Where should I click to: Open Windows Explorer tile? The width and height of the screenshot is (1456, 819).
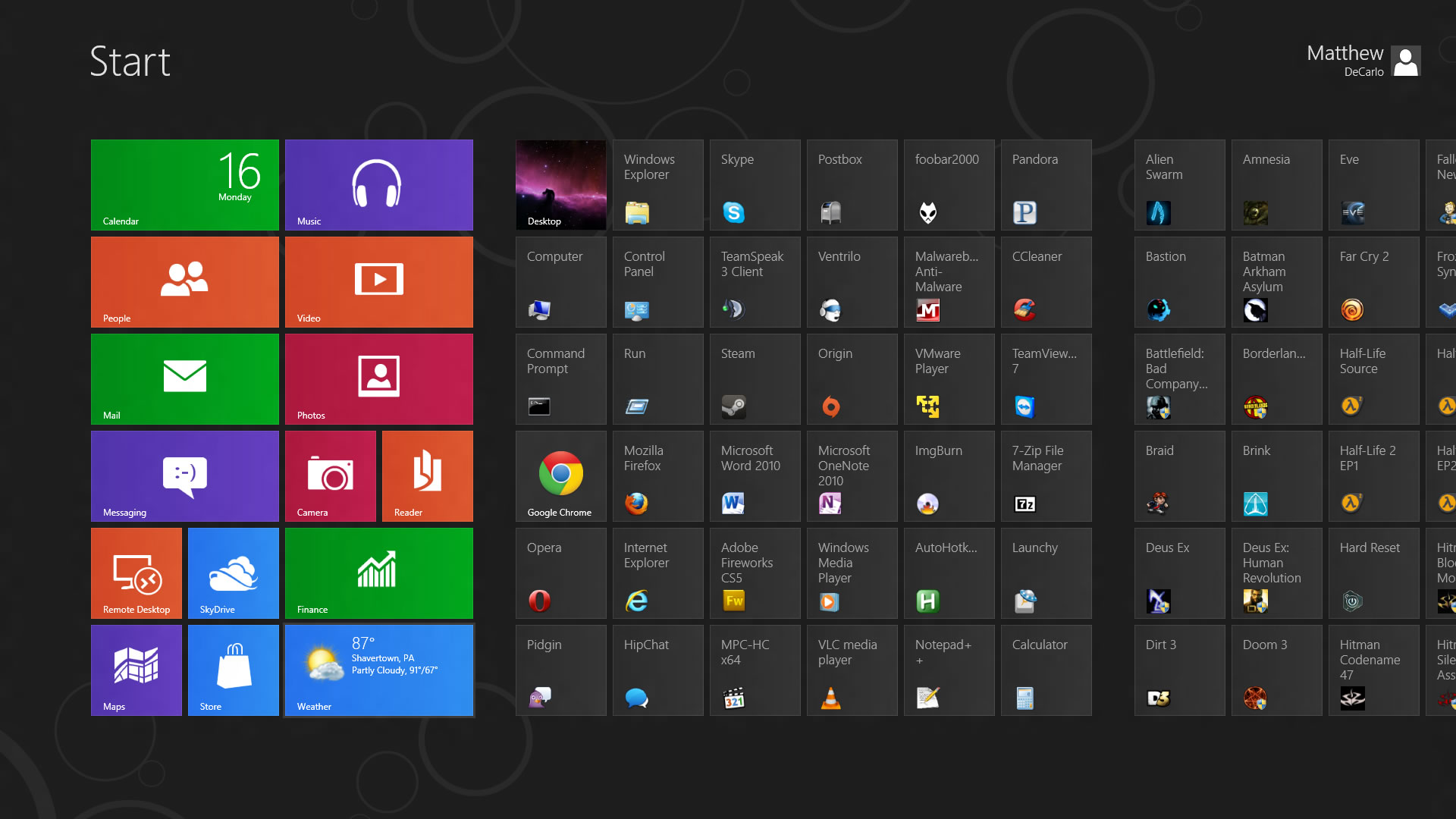[x=658, y=185]
